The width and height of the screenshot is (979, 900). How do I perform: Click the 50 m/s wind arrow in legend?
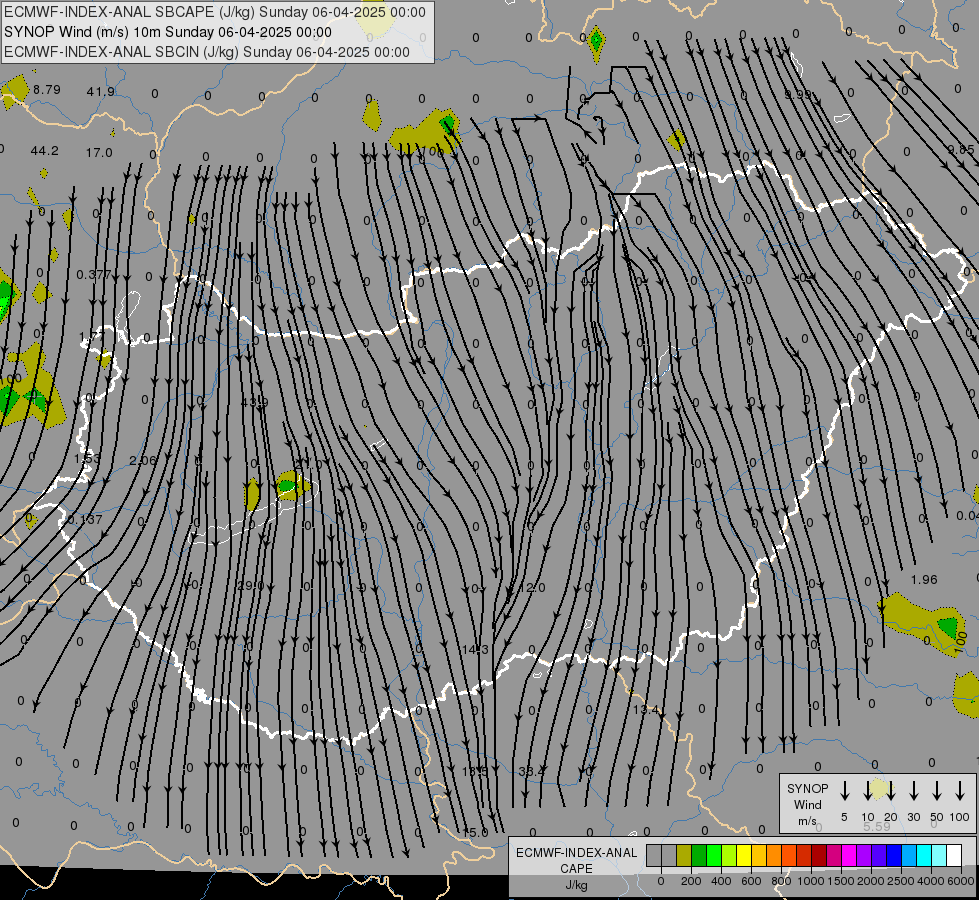(937, 791)
